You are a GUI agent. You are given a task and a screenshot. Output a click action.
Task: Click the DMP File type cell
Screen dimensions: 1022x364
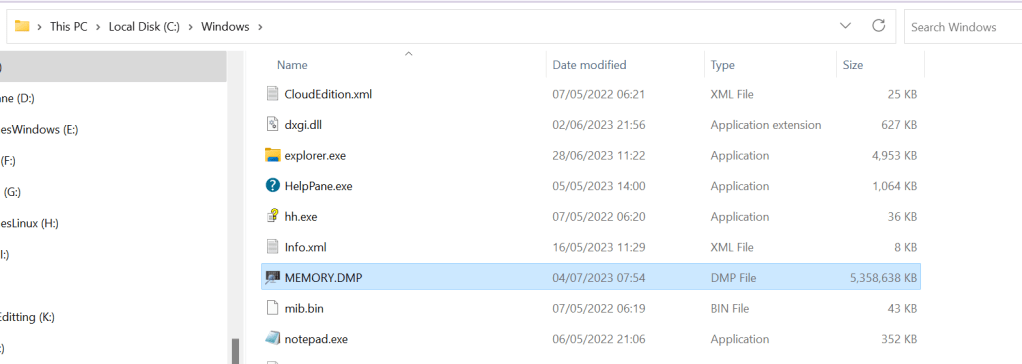tap(733, 278)
